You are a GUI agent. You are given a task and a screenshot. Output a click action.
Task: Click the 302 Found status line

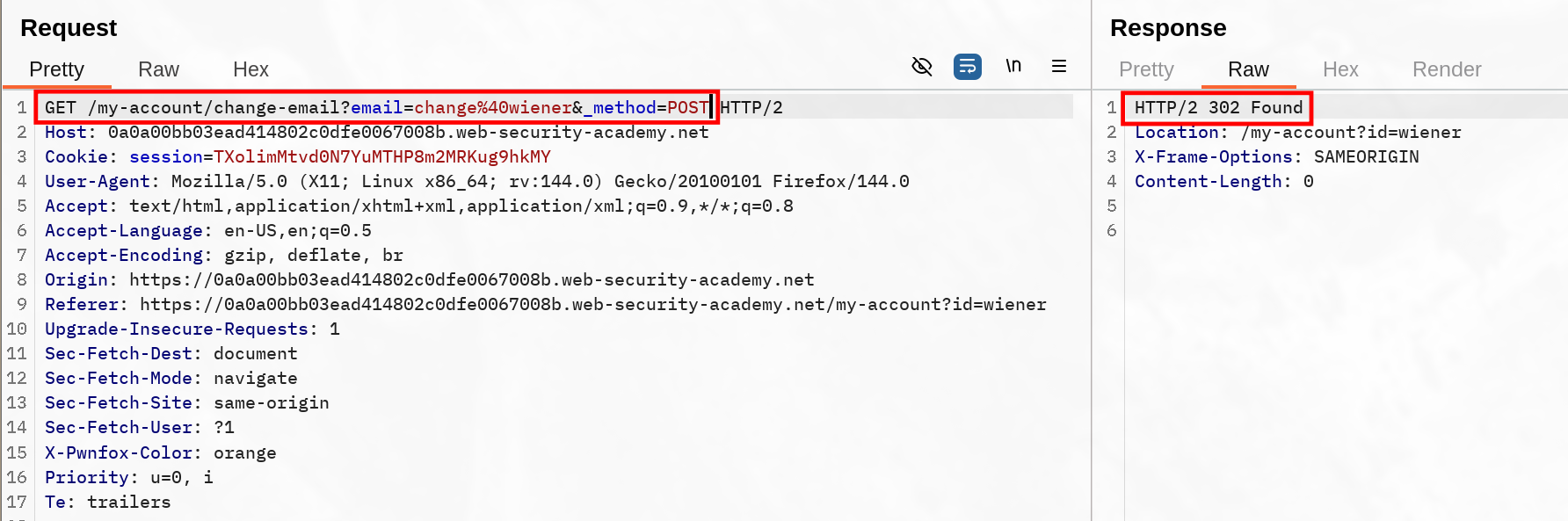point(1218,107)
